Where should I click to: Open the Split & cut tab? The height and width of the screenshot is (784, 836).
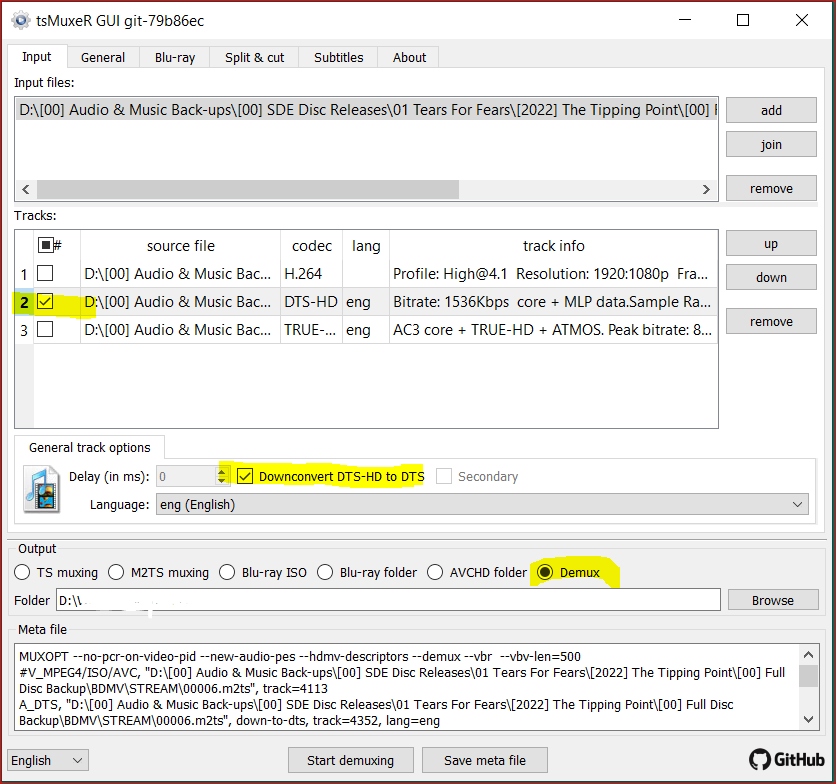(254, 57)
